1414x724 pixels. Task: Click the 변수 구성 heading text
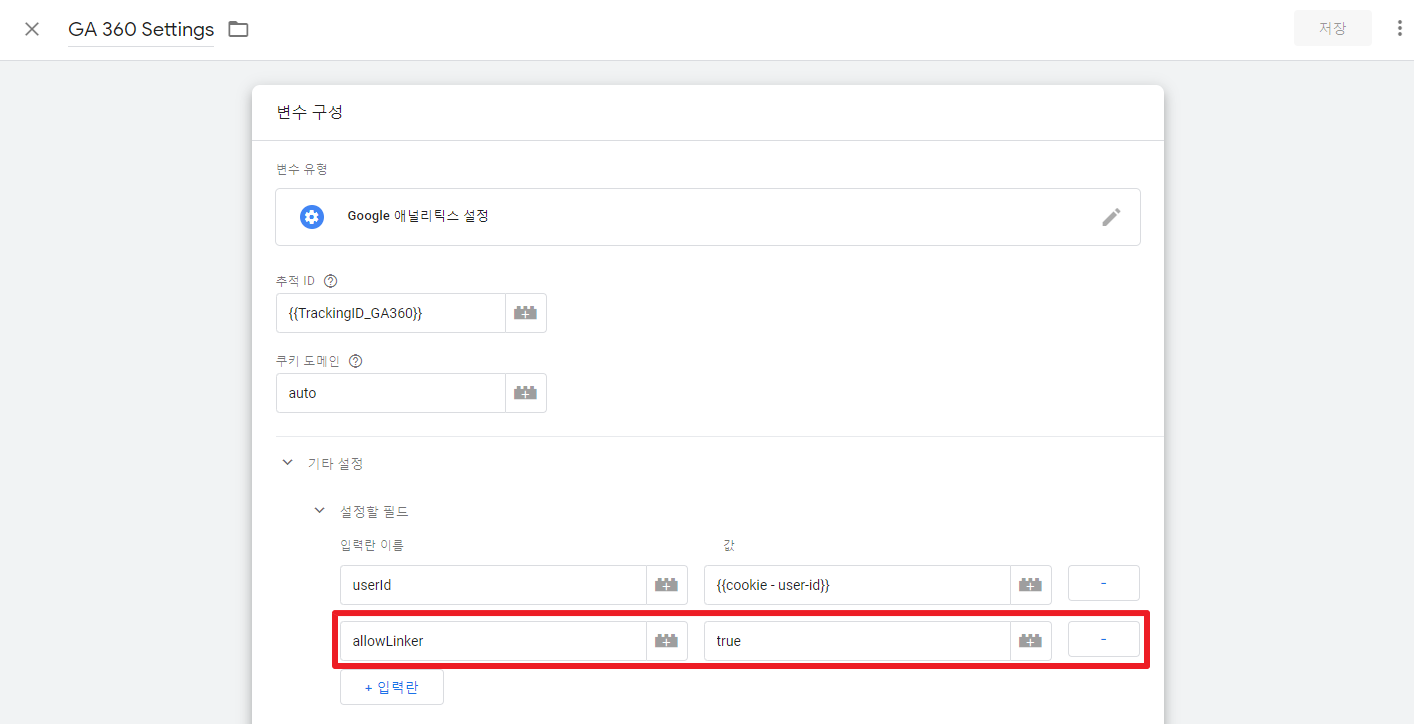(x=309, y=112)
